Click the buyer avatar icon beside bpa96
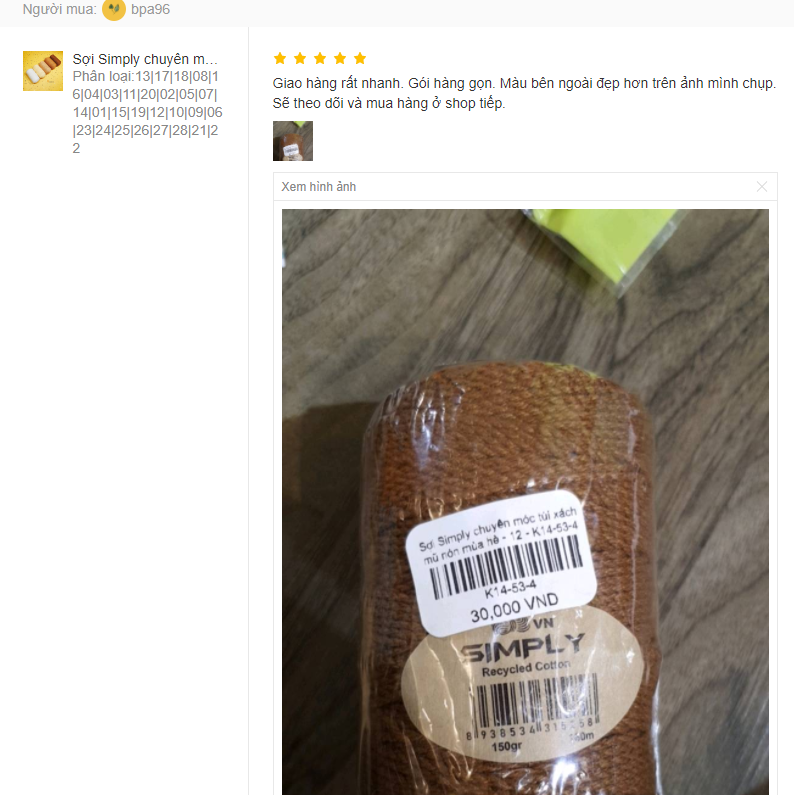The image size is (794, 795). point(114,10)
